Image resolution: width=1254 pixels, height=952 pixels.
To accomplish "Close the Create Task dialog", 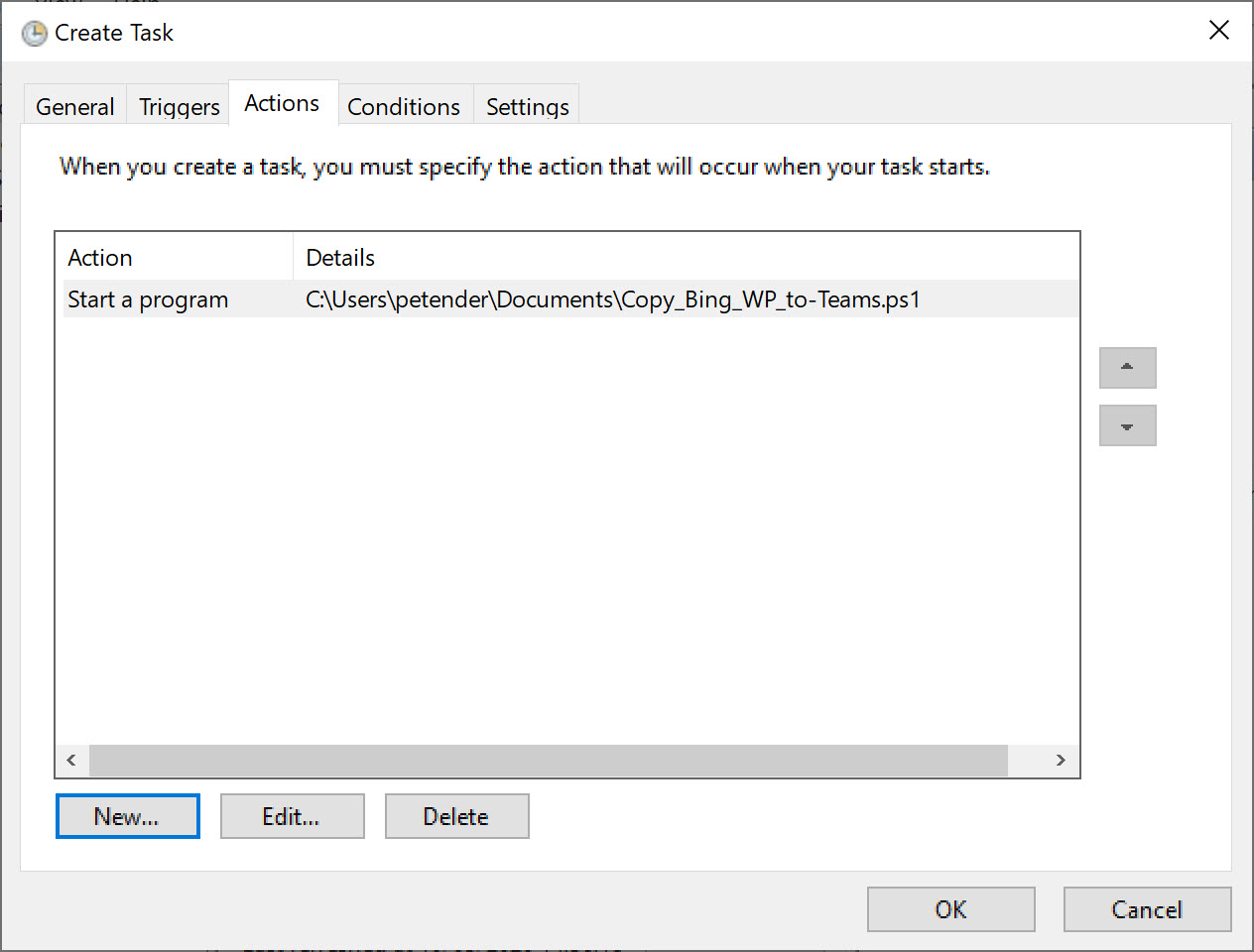I will (x=1218, y=31).
